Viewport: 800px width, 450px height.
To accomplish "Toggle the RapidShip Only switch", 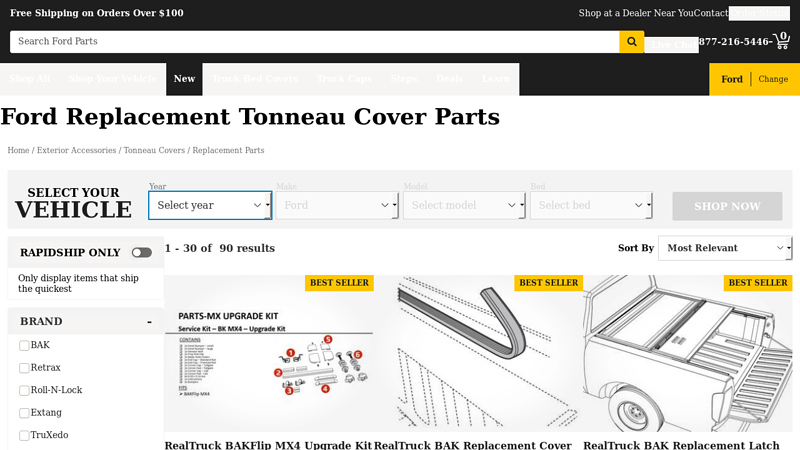I will pos(141,253).
